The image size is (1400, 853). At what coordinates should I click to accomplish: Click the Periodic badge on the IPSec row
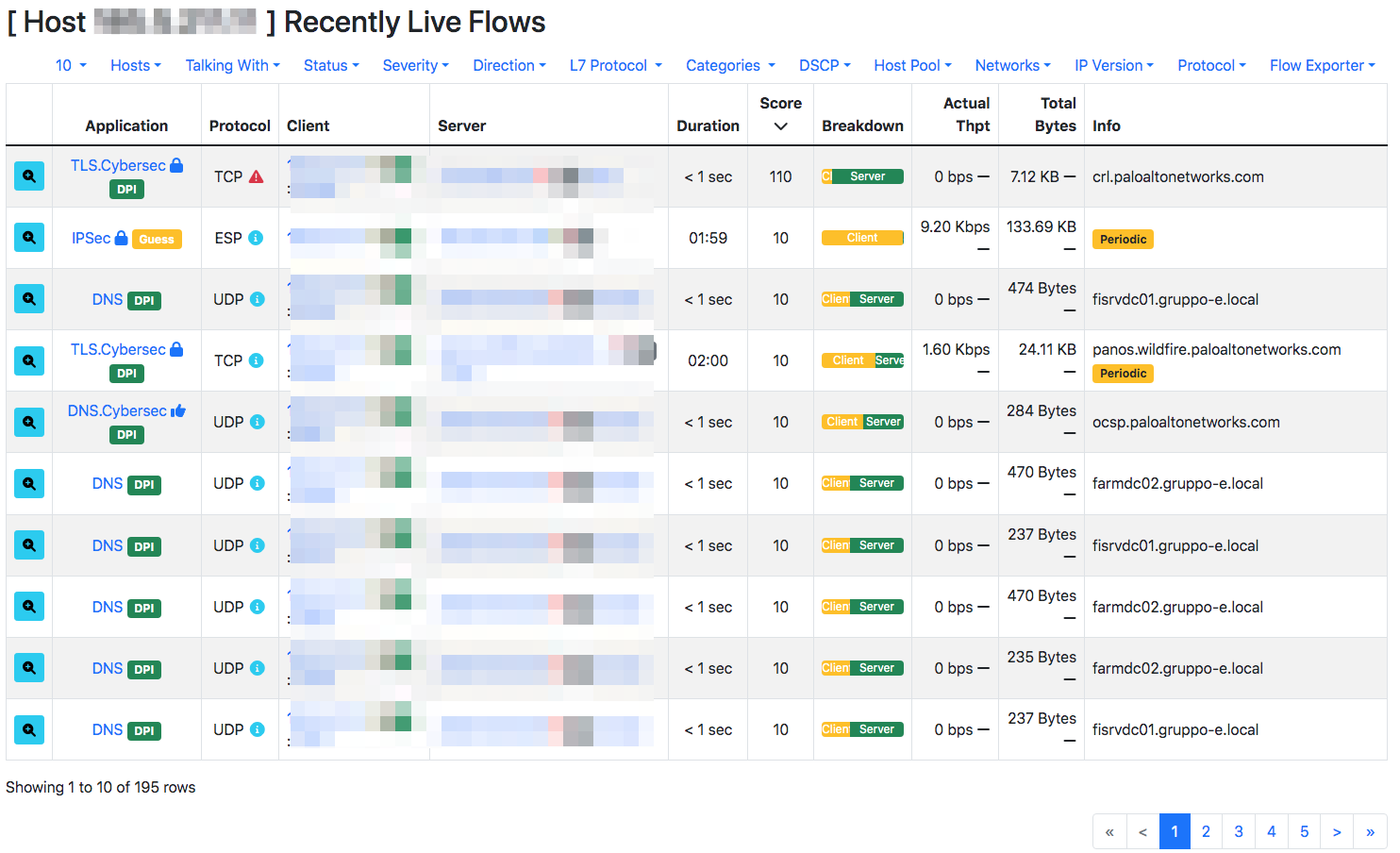(1123, 239)
